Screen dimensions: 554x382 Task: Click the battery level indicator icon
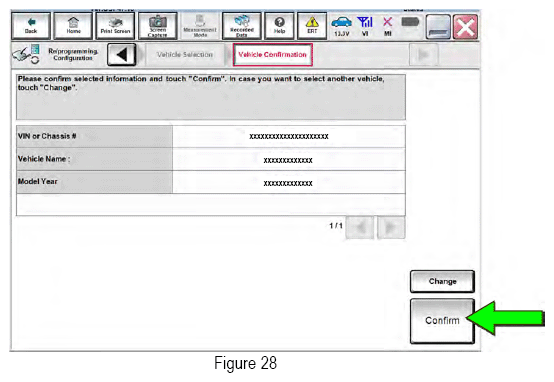pos(410,22)
